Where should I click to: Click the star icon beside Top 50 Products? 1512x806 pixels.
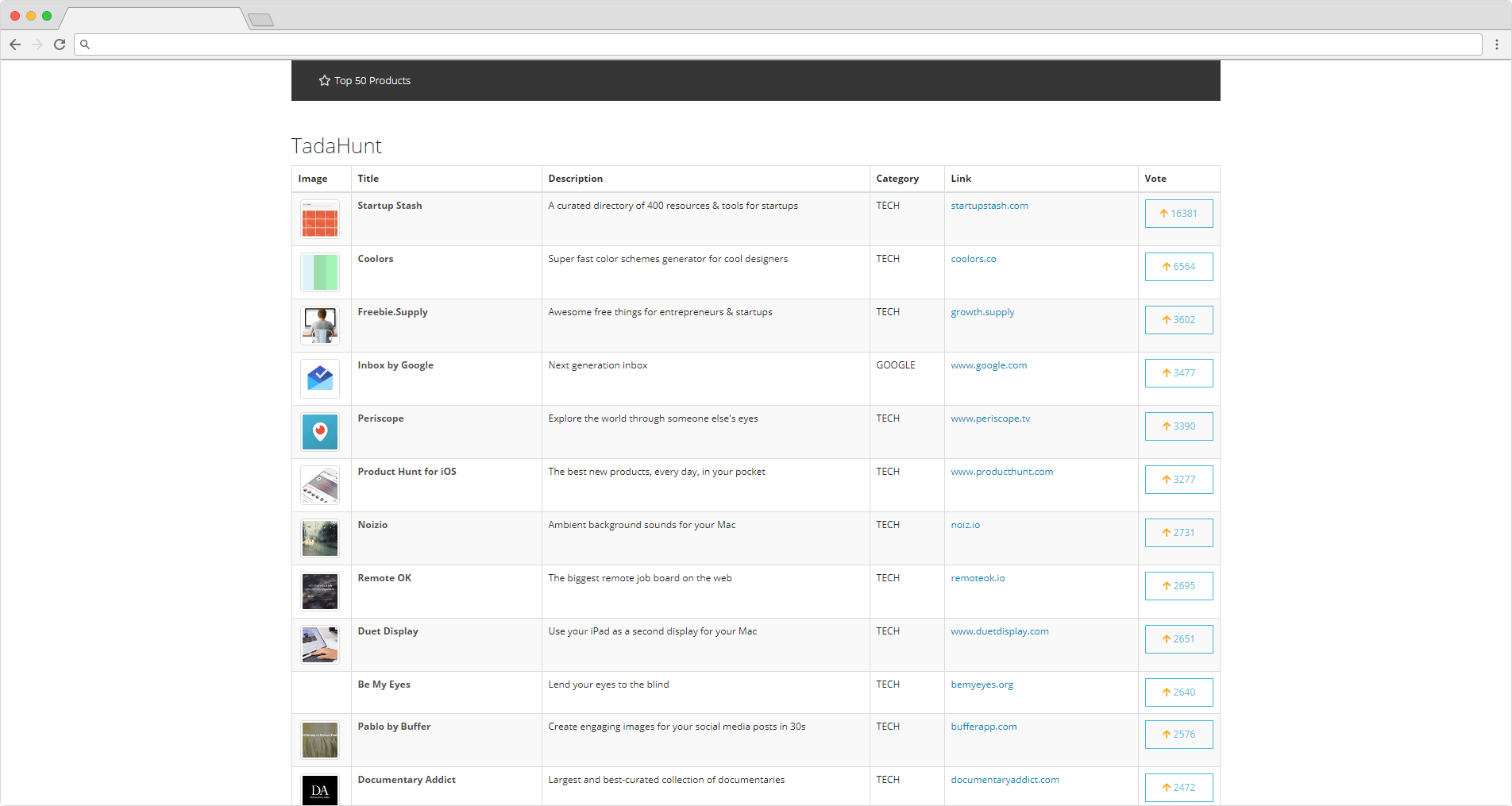324,81
